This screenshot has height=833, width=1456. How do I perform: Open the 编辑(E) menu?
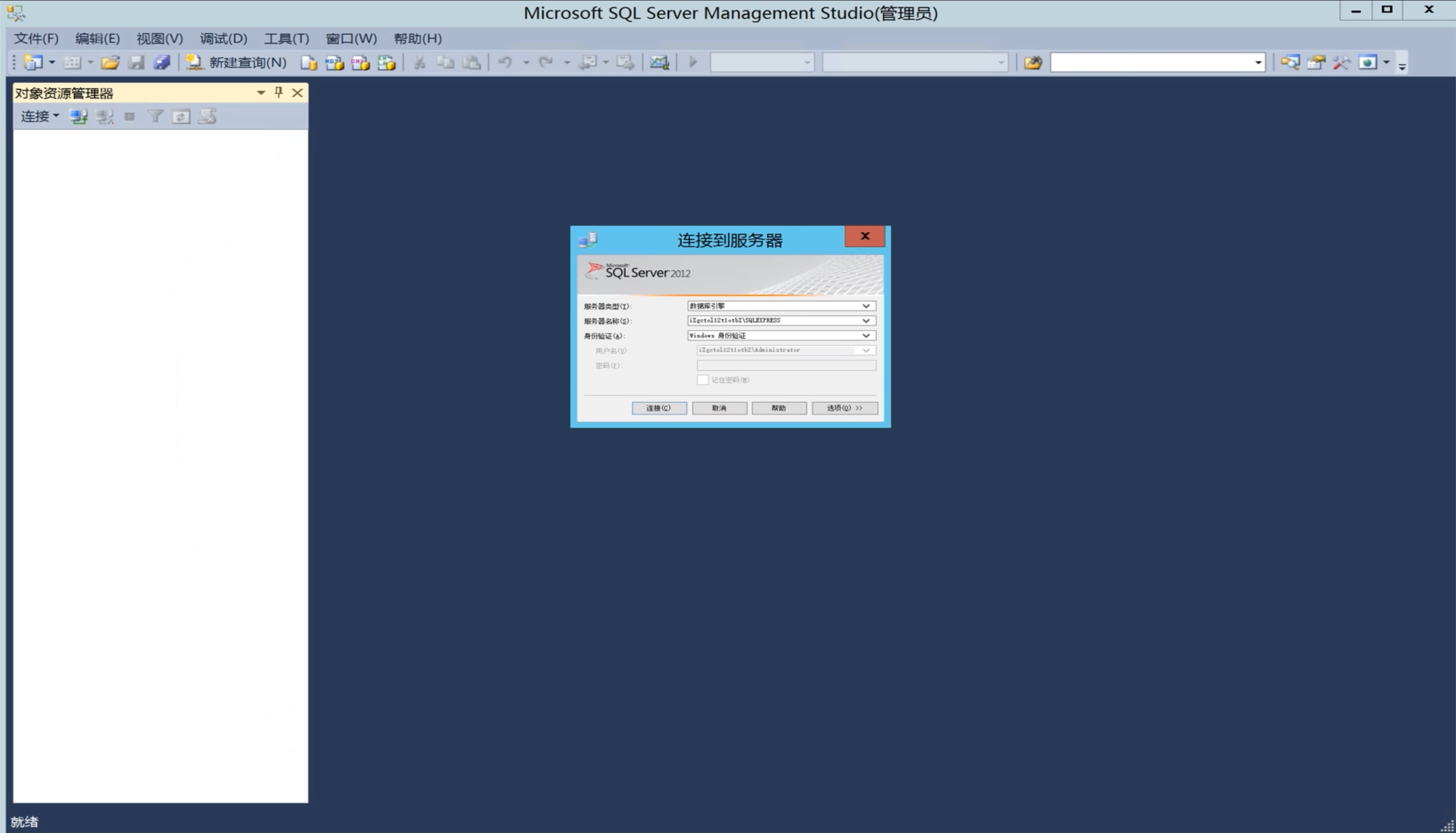click(98, 39)
